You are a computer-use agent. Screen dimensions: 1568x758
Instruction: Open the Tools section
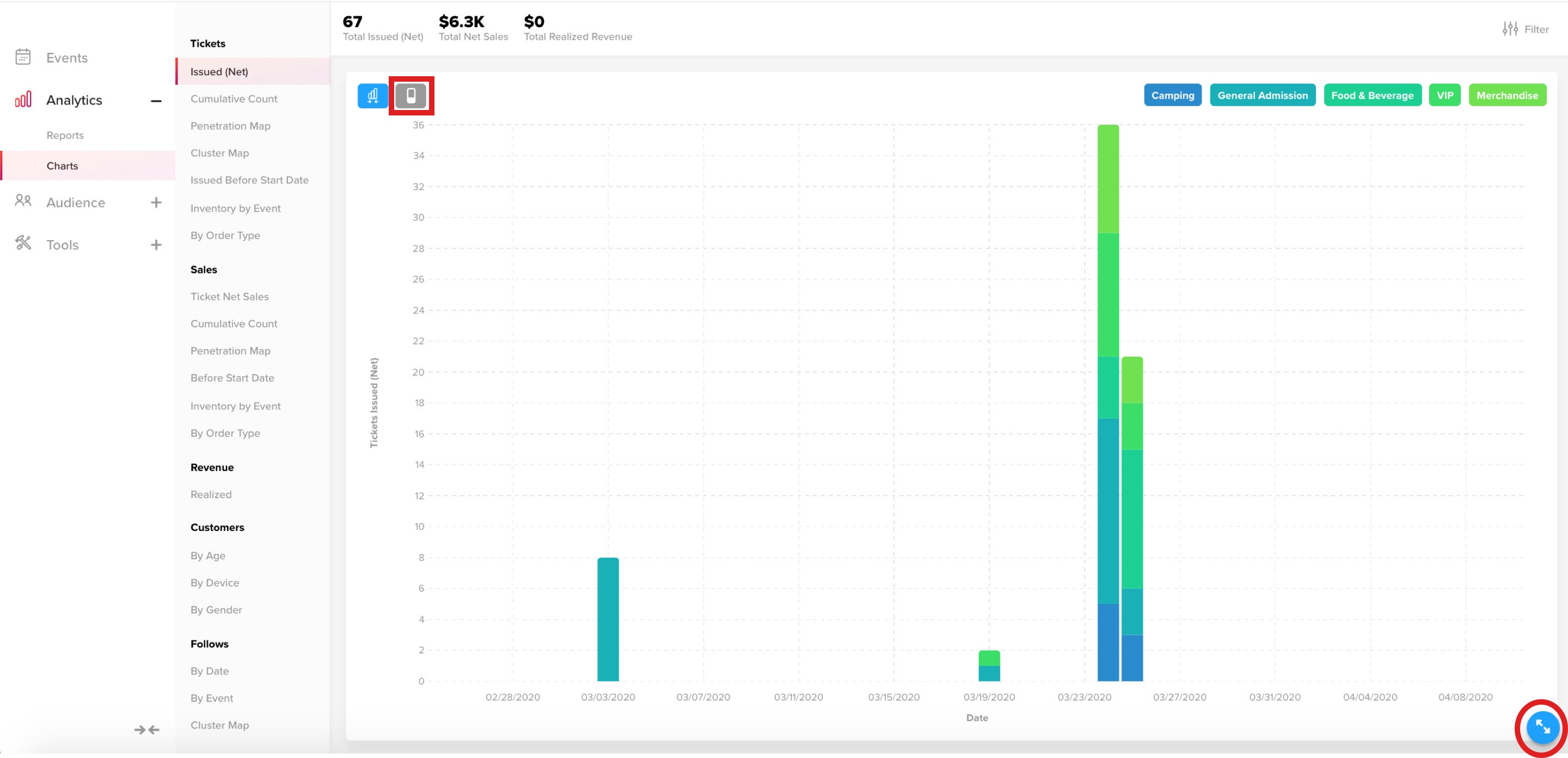[x=62, y=244]
